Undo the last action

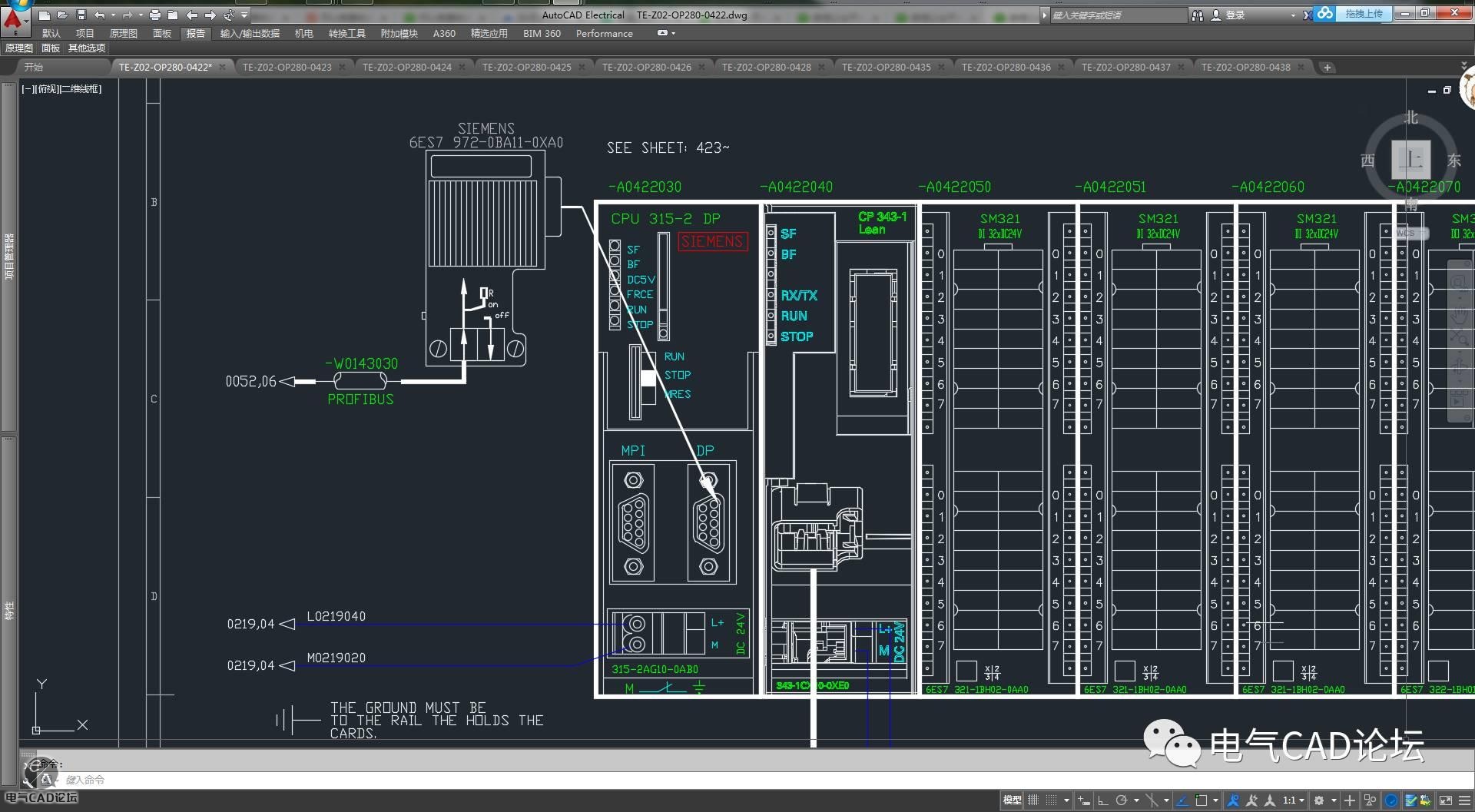click(x=99, y=15)
